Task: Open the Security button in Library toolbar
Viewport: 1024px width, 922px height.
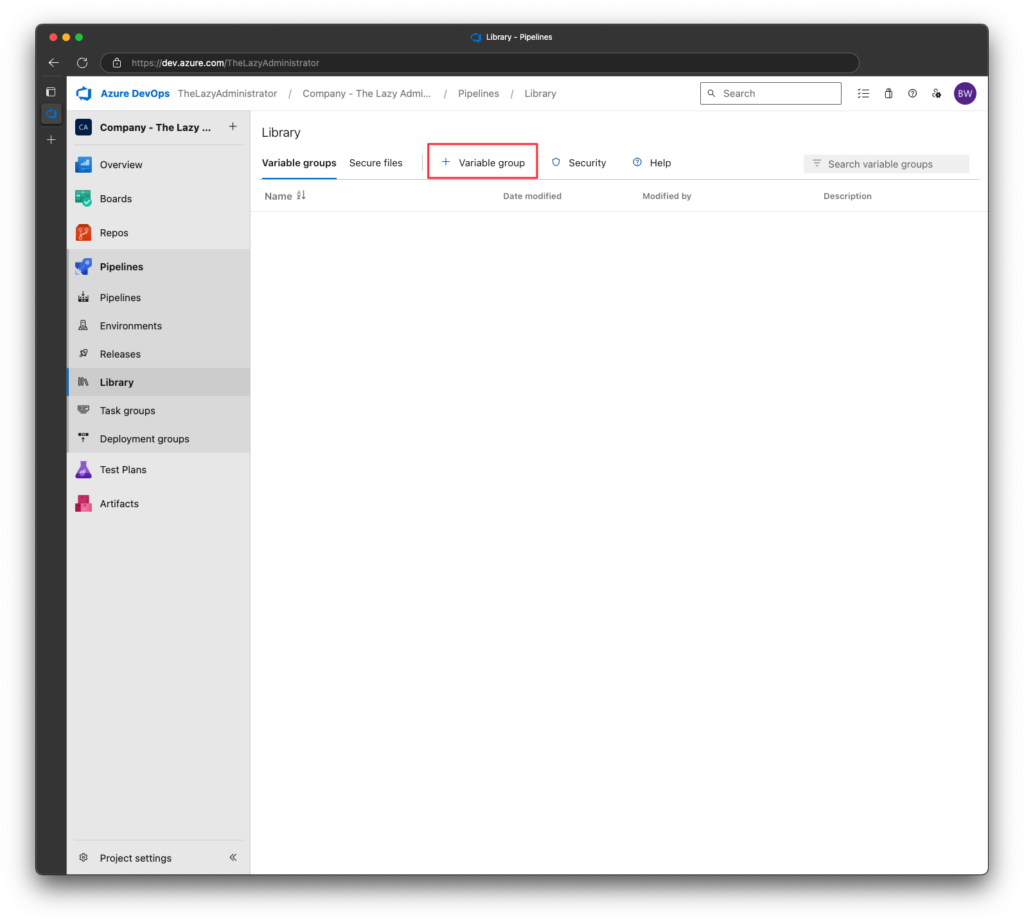Action: click(579, 163)
